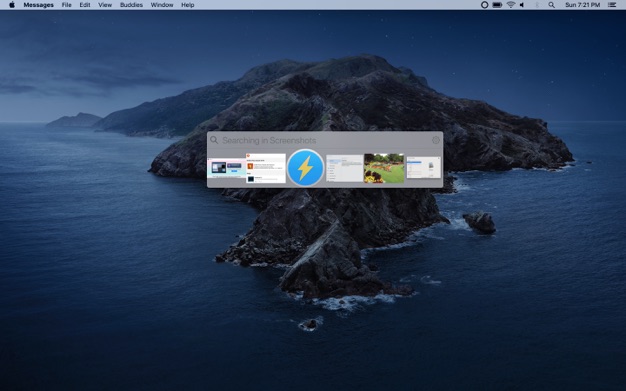
Task: Open the Bluetooth status icon
Action: tap(537, 5)
